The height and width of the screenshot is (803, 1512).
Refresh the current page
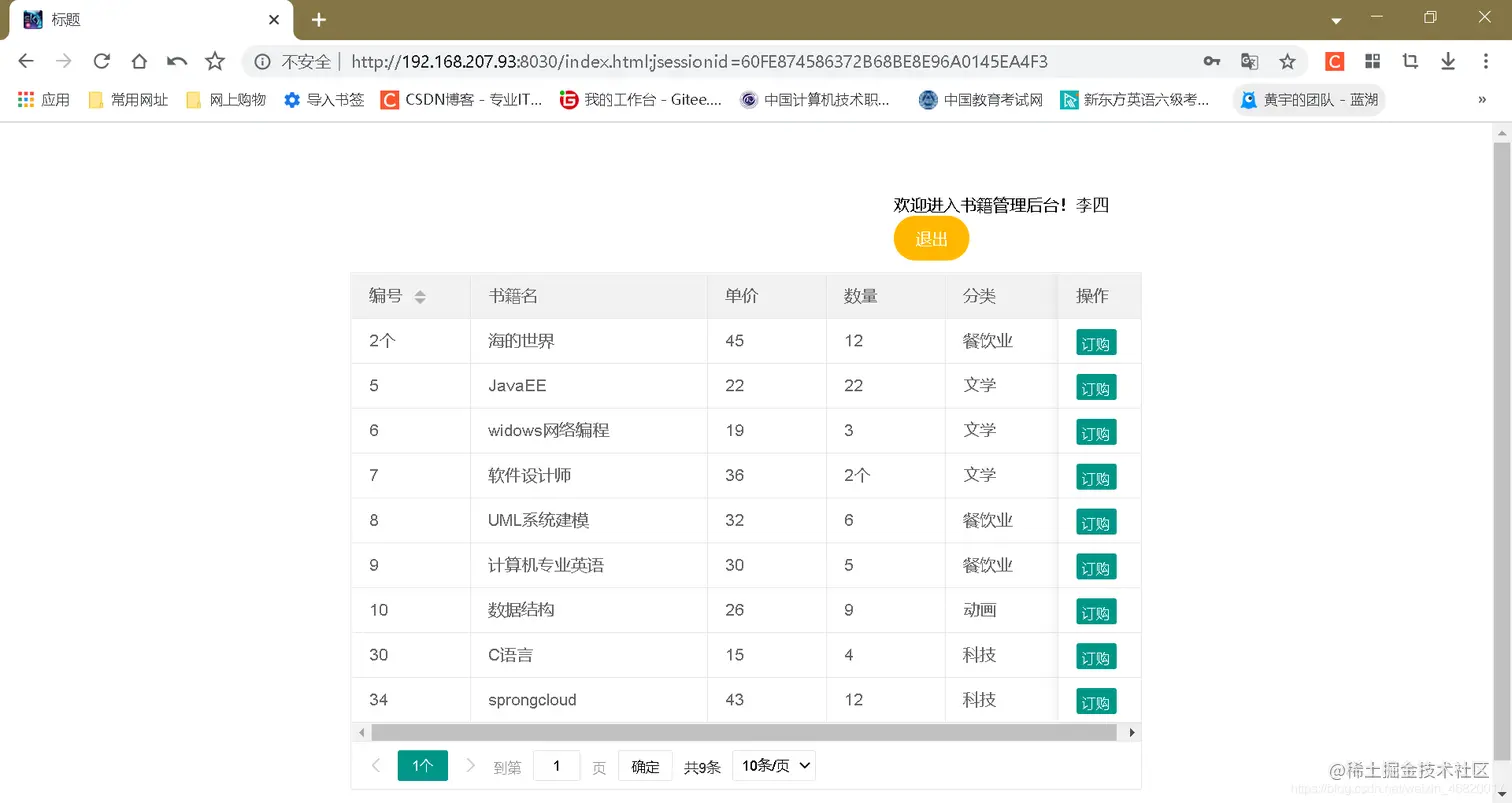101,61
